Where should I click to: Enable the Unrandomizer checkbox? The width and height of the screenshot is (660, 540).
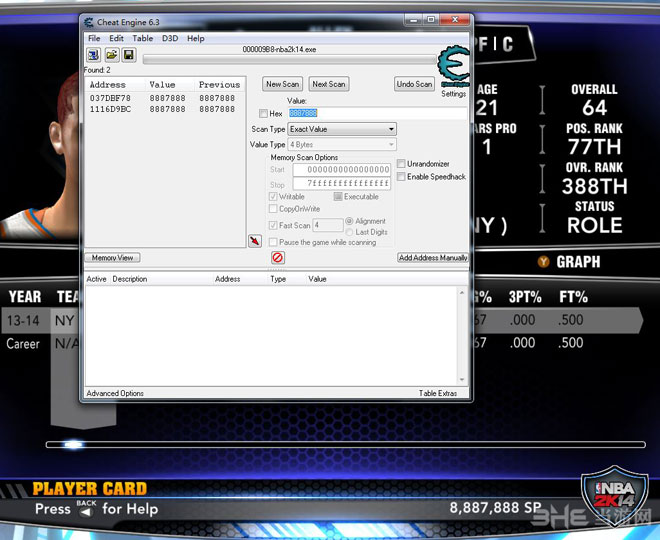(401, 164)
